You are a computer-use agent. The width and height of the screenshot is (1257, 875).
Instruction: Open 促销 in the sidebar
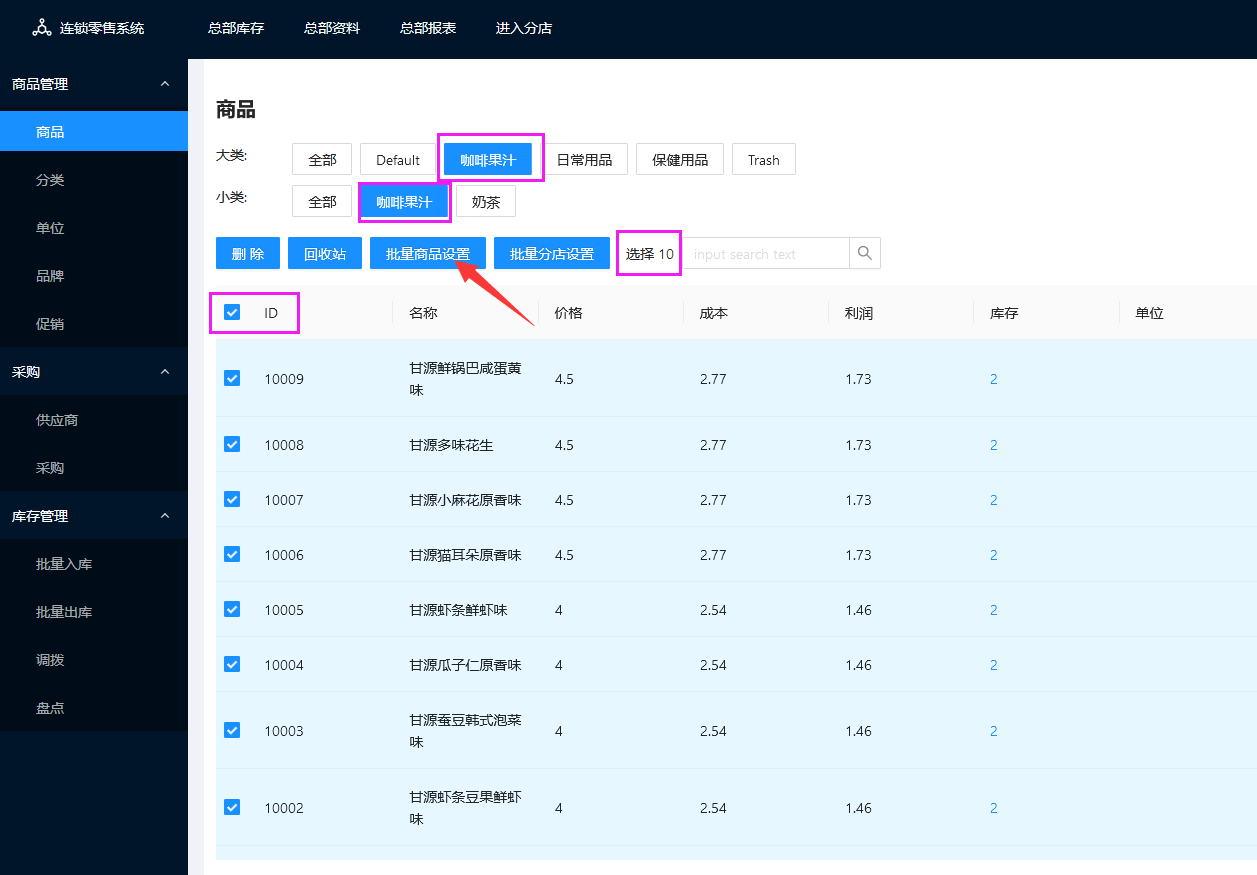click(94, 324)
